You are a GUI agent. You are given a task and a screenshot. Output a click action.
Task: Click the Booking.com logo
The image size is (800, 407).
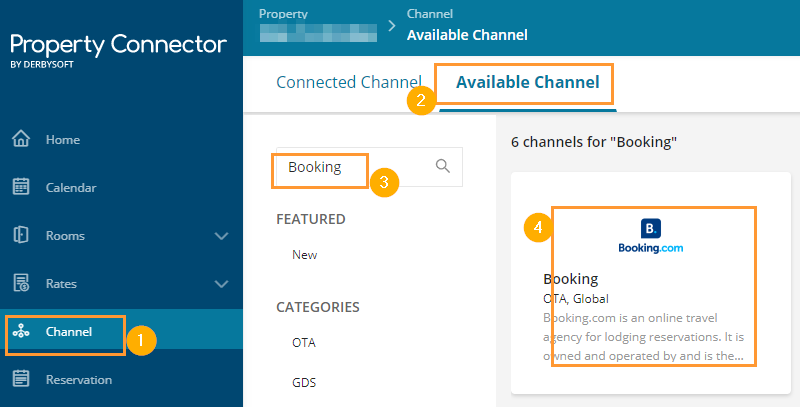[x=651, y=236]
